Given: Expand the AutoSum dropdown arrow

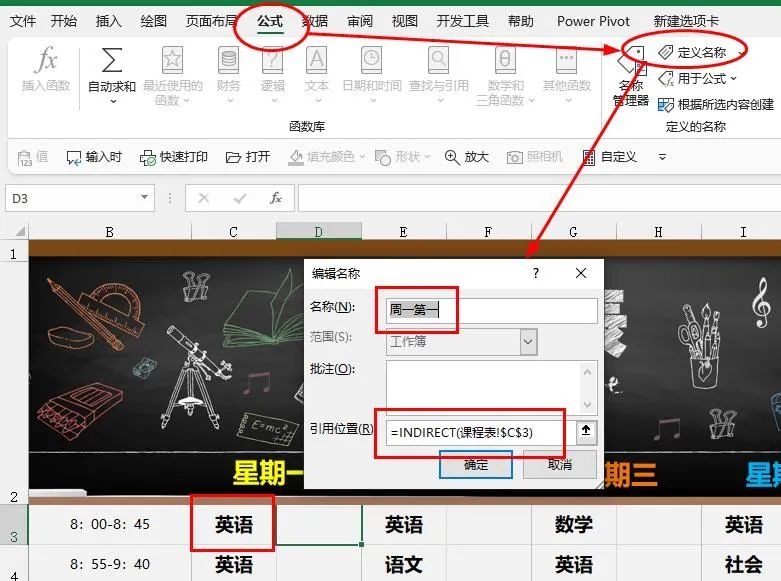Looking at the screenshot, I should click(x=113, y=102).
